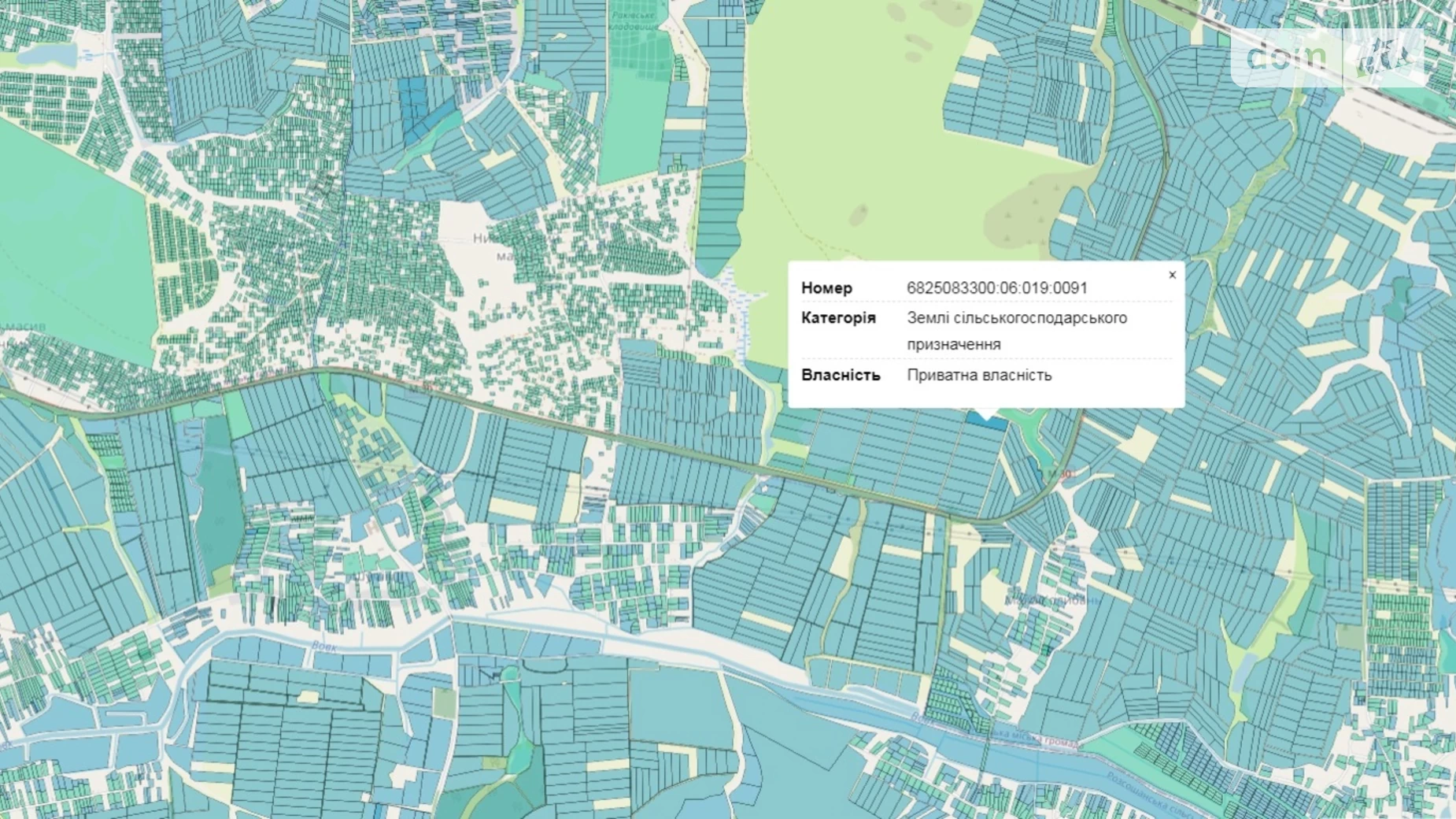Image resolution: width=1456 pixels, height=819 pixels.
Task: Click the 'Вовк' river label on map
Action: [323, 647]
